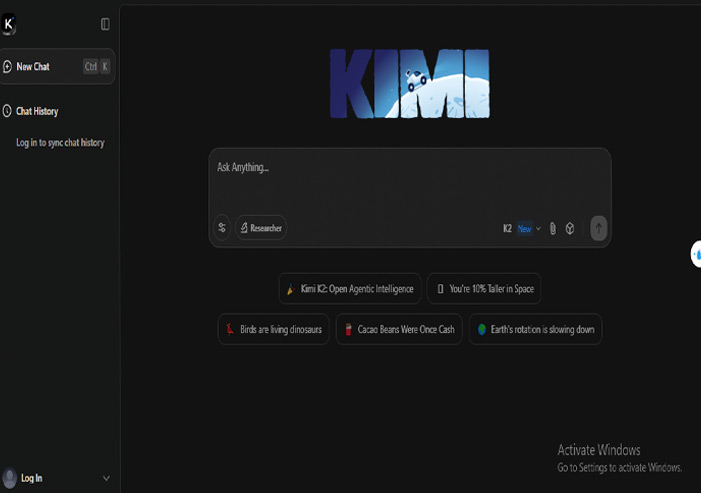
Task: Click 'Log in to sync chat history'
Action: (x=60, y=143)
